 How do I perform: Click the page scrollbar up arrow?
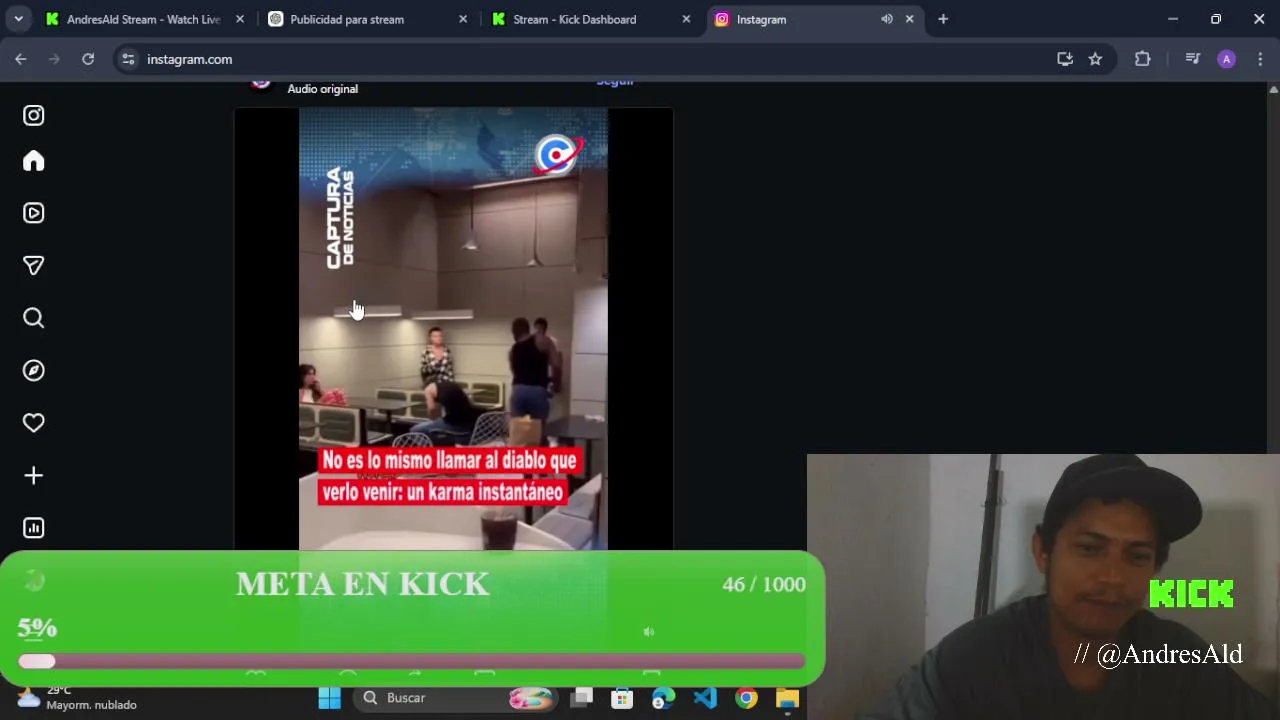click(x=1272, y=90)
